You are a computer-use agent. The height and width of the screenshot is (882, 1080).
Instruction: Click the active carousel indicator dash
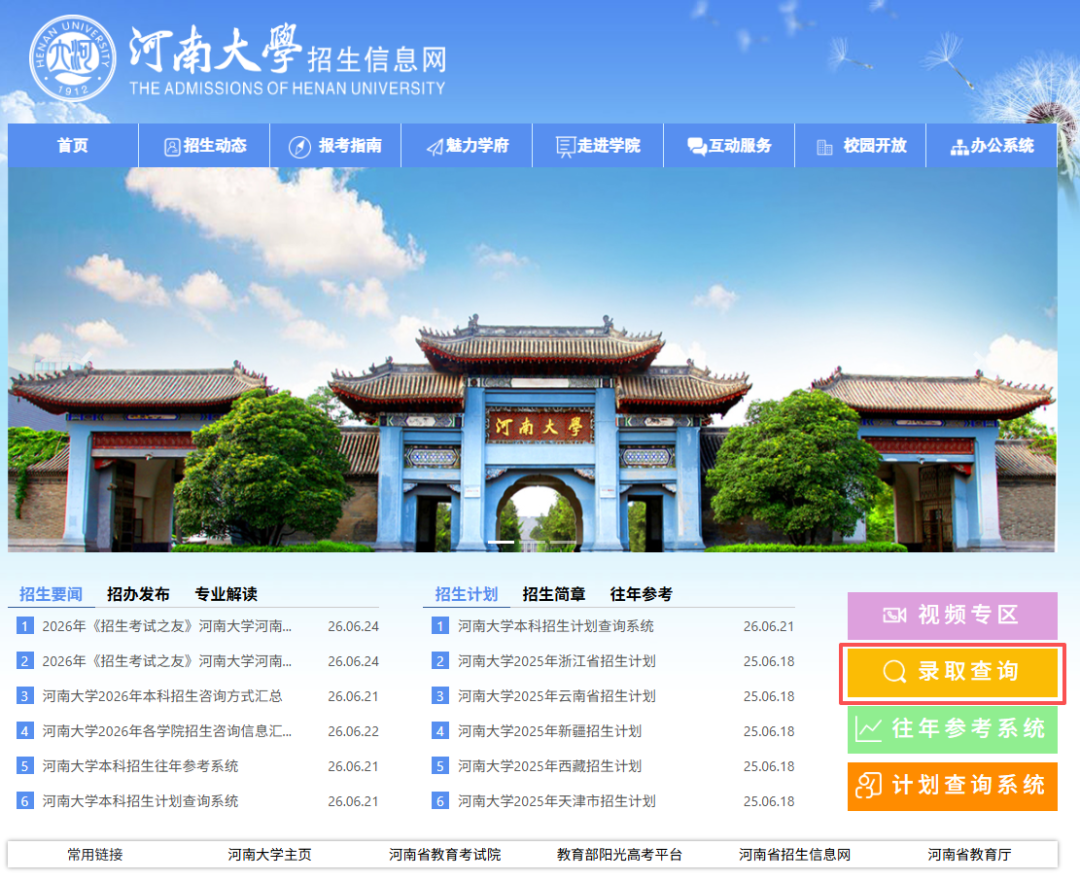[501, 543]
